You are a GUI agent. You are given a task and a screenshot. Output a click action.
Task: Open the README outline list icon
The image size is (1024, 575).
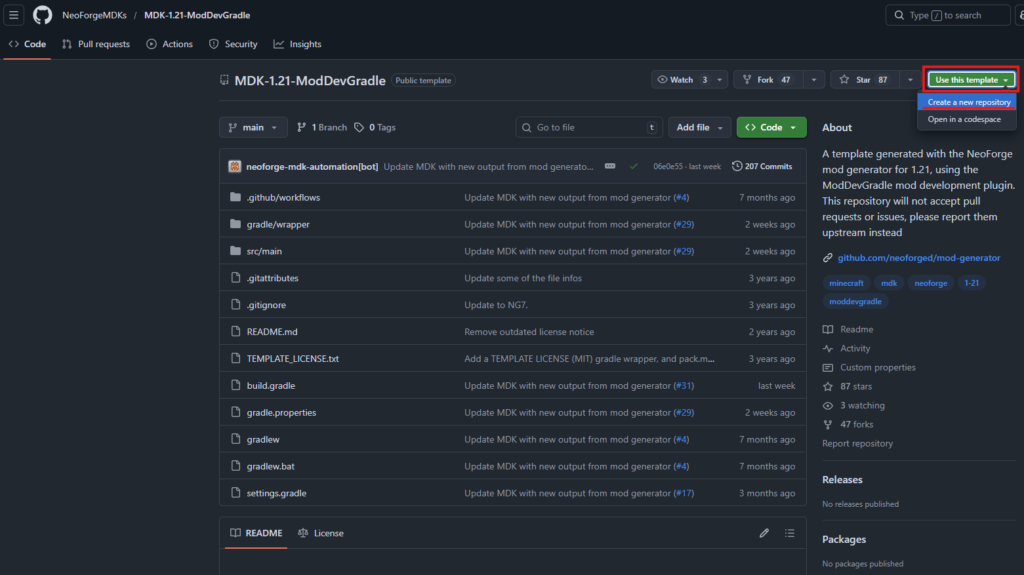790,533
